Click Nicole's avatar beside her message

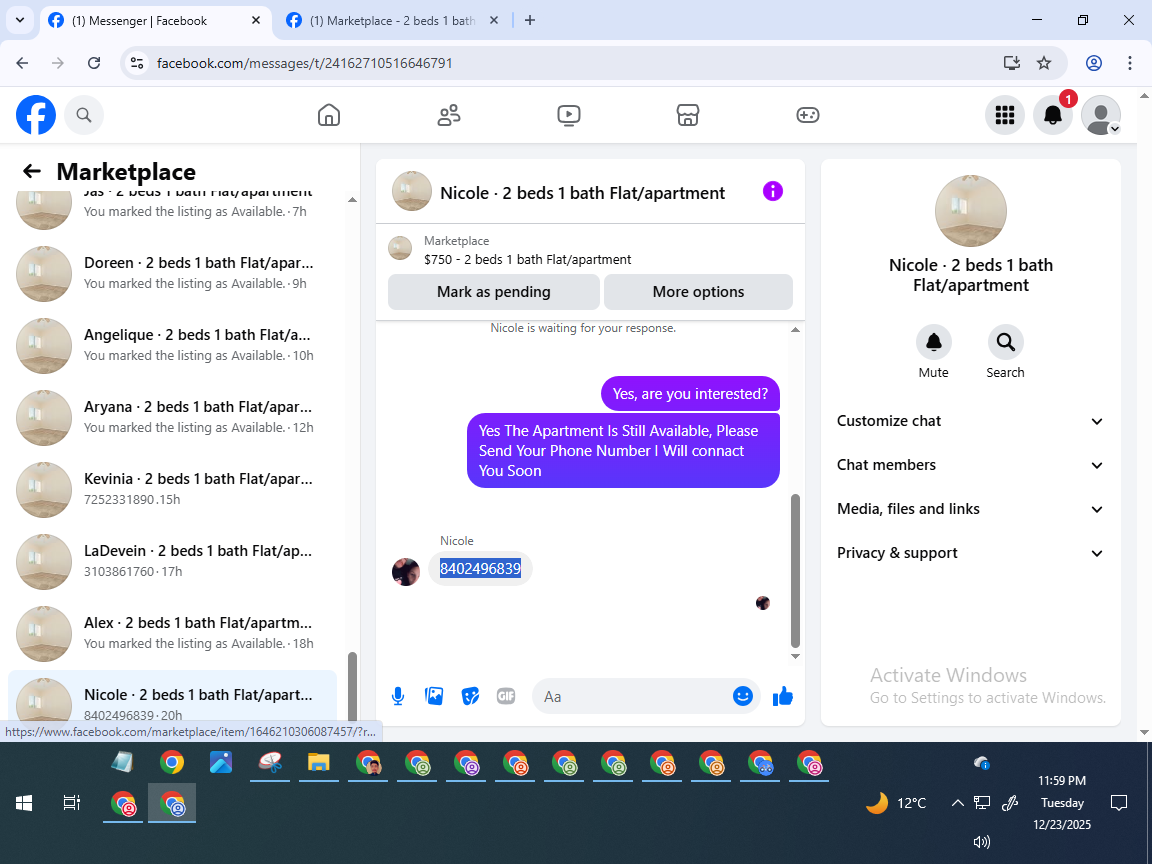click(406, 572)
